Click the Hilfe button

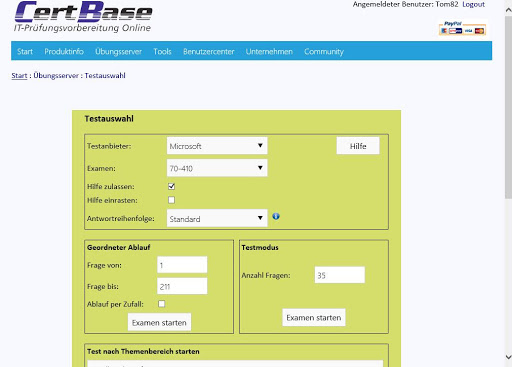(358, 146)
